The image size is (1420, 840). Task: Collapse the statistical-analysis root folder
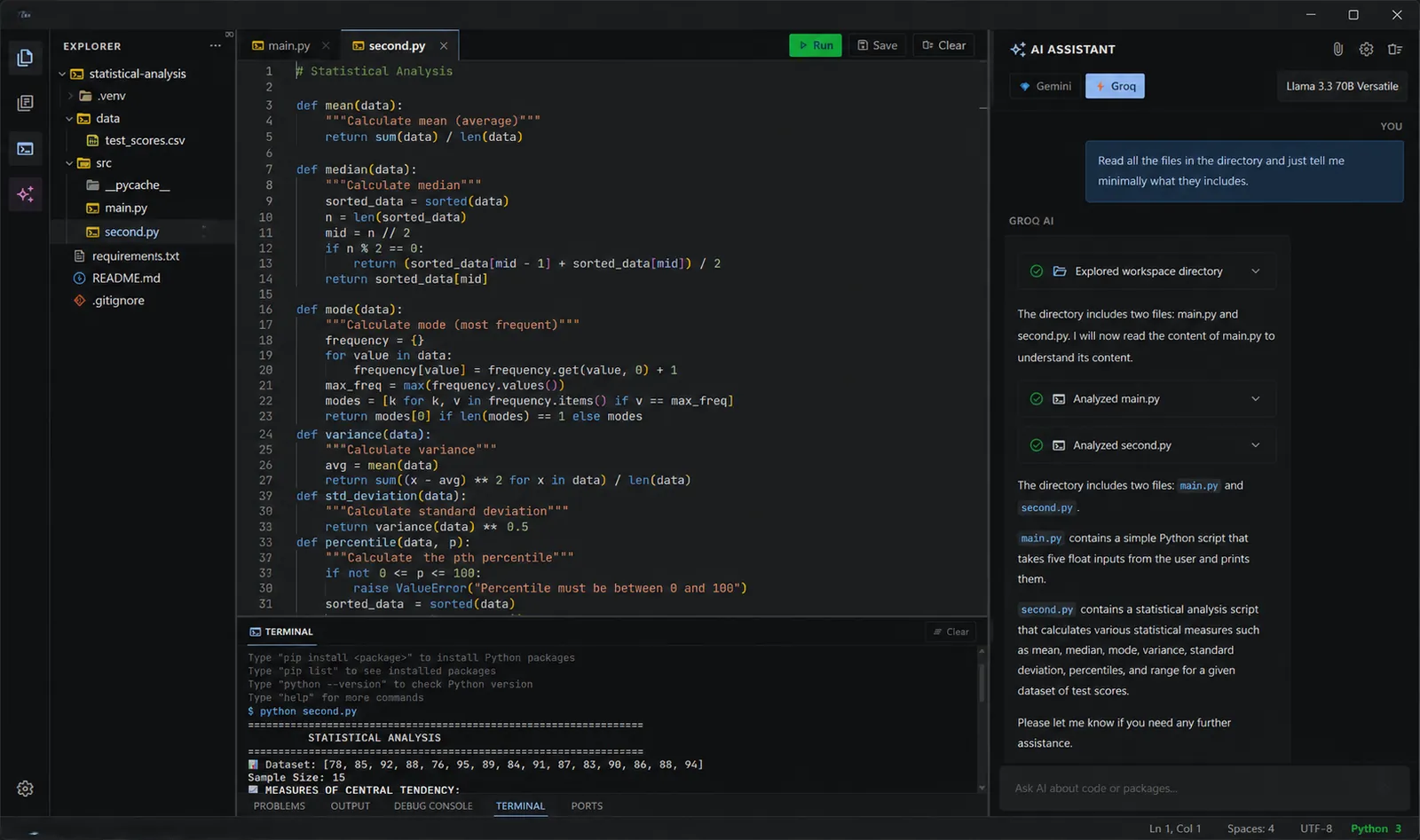coord(62,74)
